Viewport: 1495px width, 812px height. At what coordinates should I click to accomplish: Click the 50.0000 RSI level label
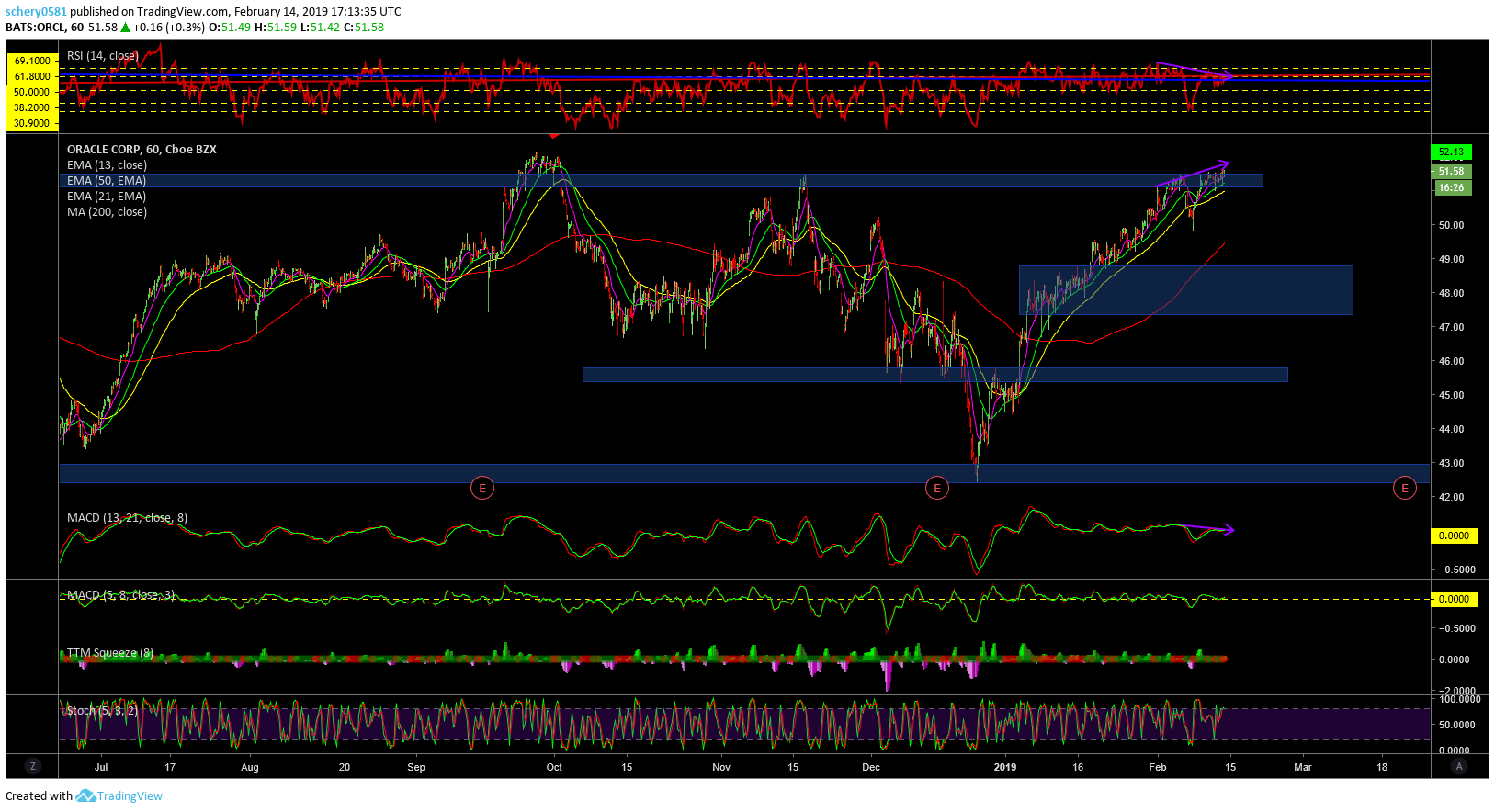[32, 92]
